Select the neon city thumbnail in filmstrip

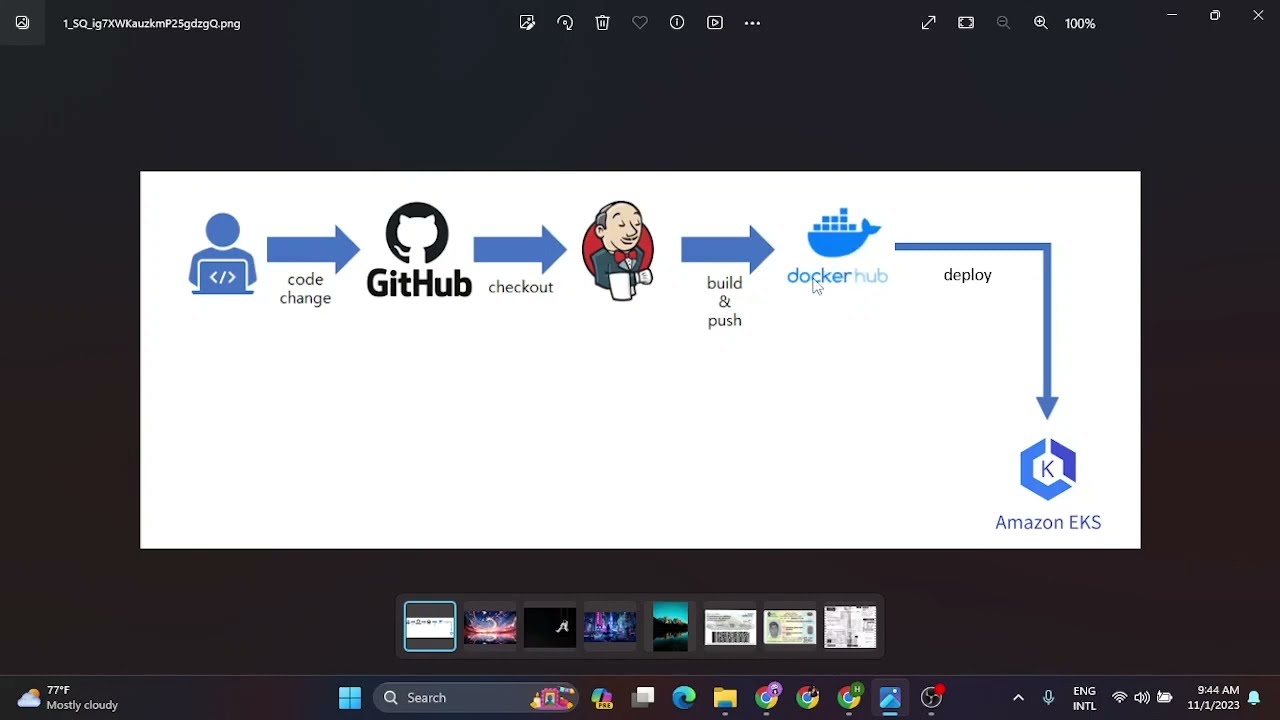tap(610, 627)
